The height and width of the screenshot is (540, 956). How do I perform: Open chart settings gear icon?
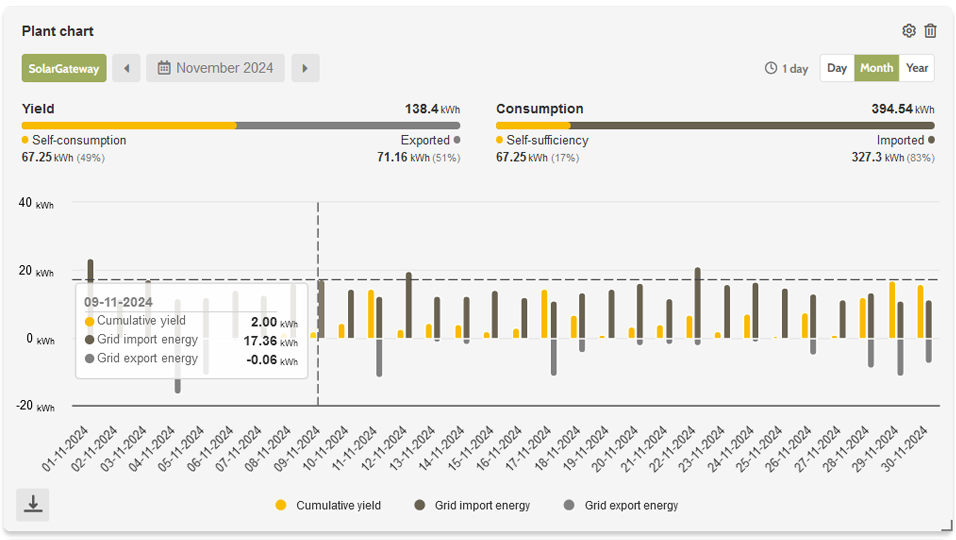[908, 31]
